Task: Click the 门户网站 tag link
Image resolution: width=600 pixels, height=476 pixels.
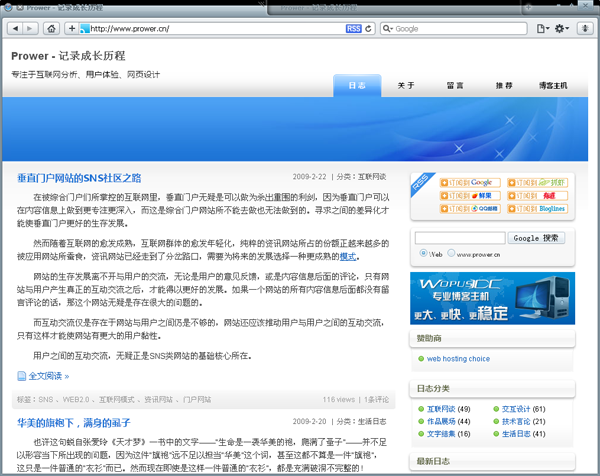Action: tap(197, 399)
